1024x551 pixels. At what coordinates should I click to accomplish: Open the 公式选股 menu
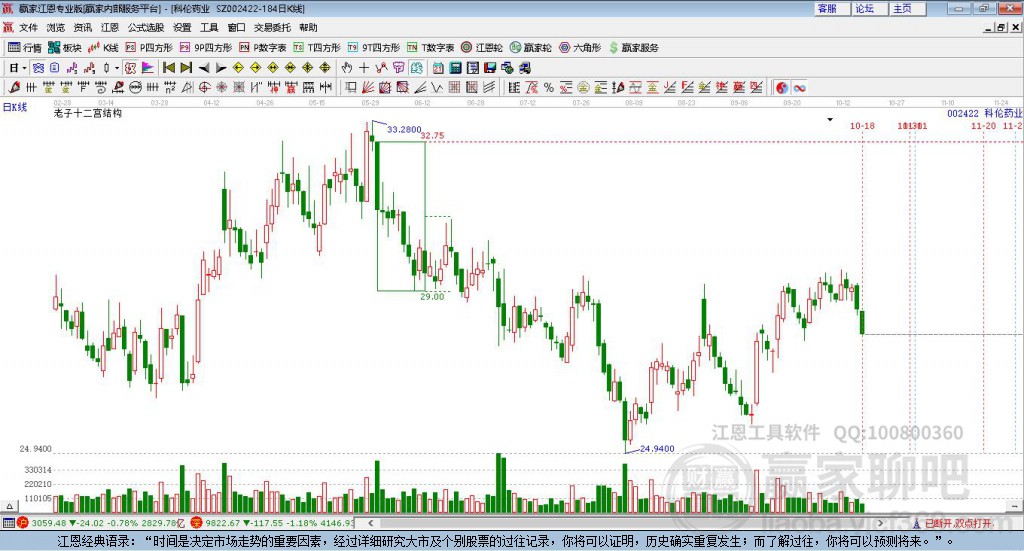(x=146, y=27)
